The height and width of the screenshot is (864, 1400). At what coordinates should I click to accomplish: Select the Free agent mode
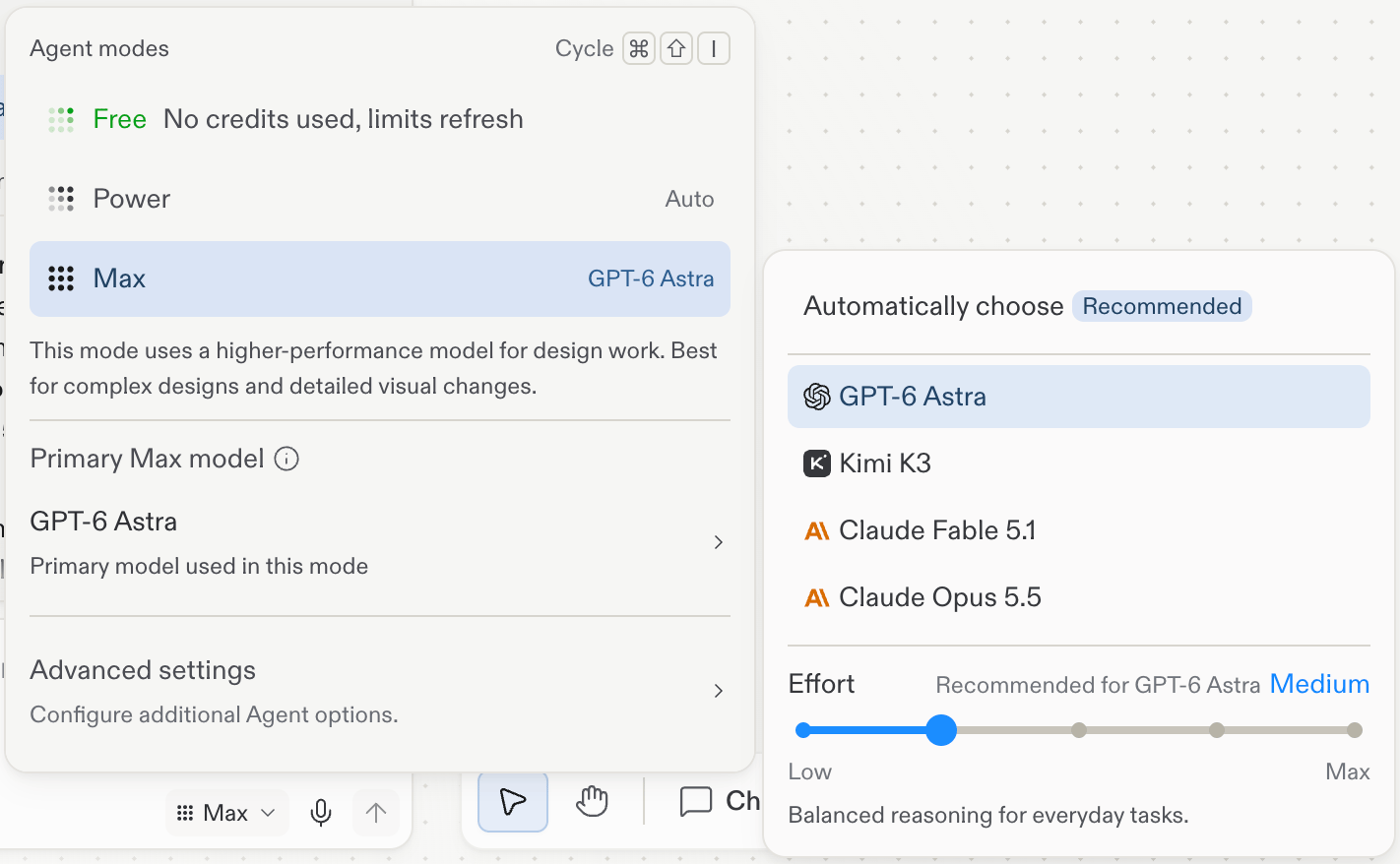pos(380,119)
